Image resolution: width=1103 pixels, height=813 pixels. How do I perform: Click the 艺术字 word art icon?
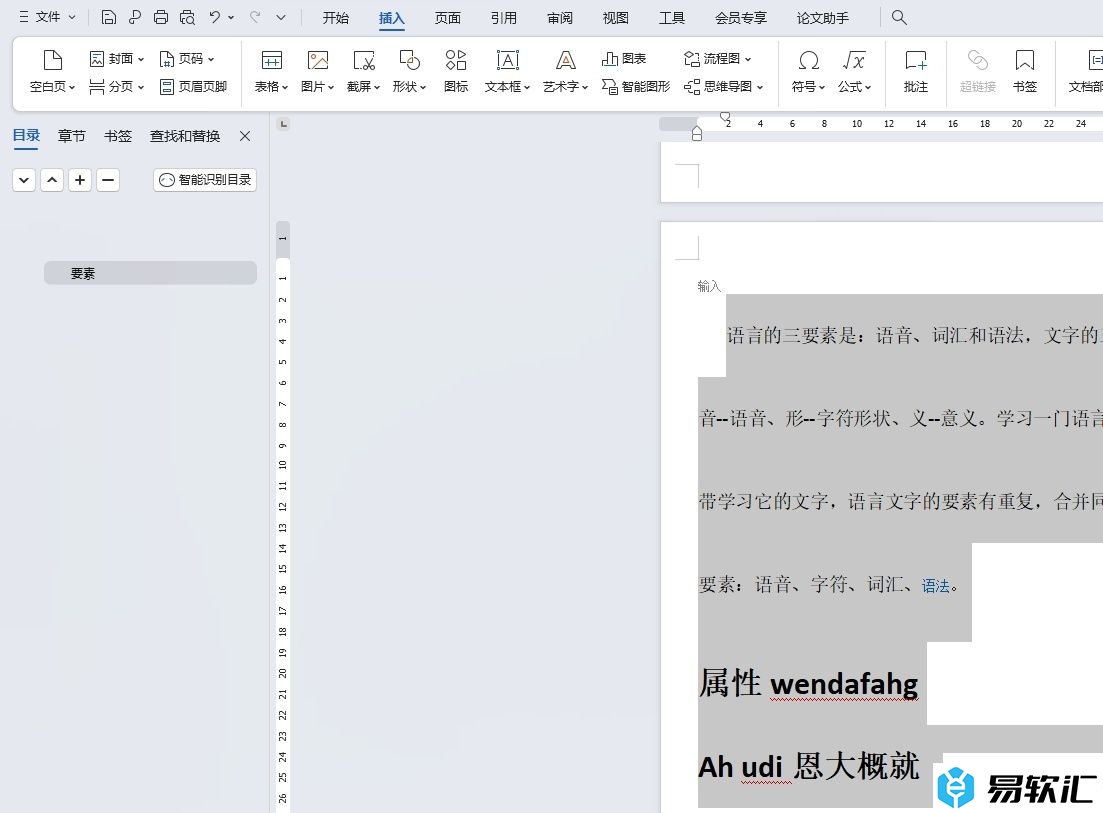[566, 61]
